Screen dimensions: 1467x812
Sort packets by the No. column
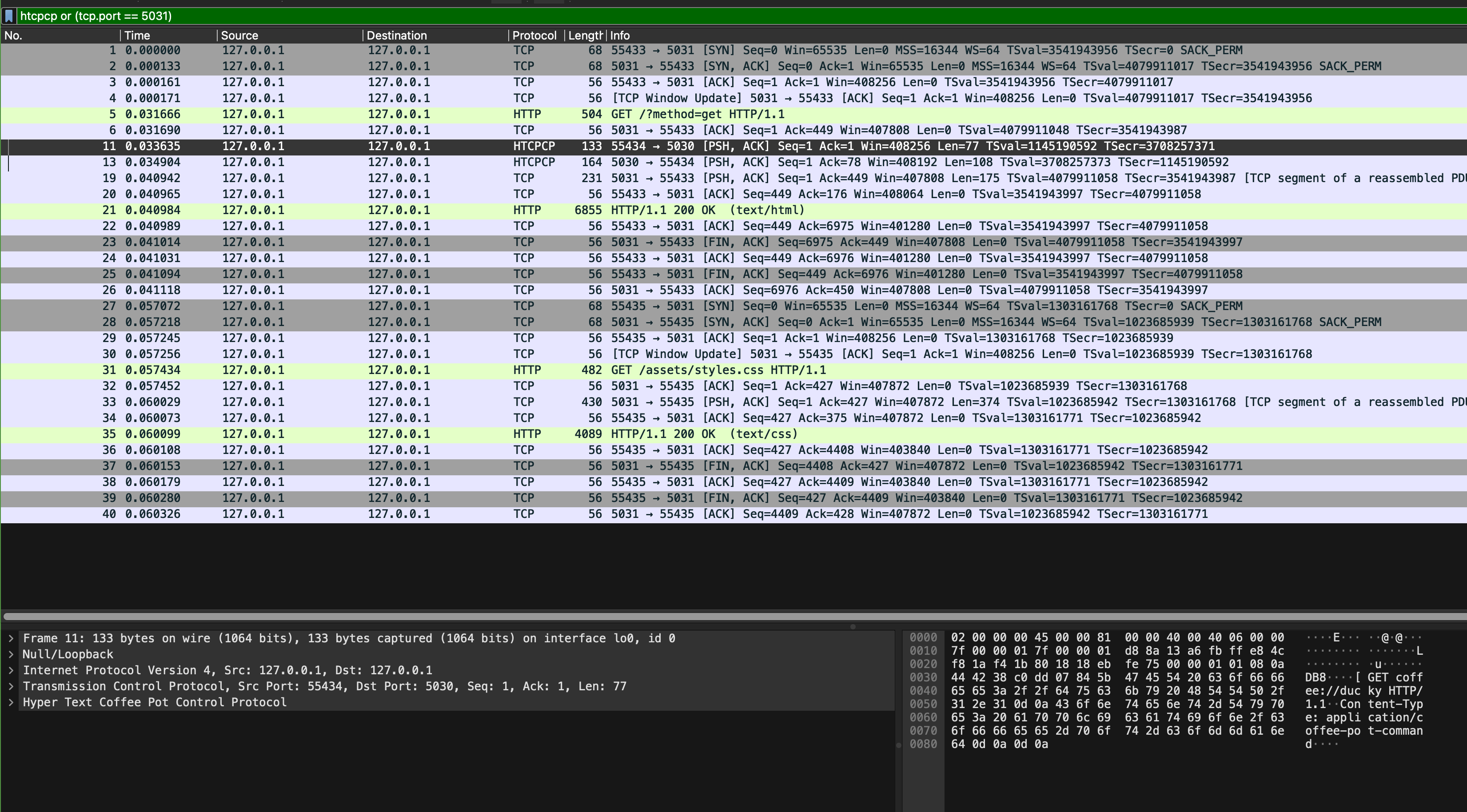(x=57, y=35)
